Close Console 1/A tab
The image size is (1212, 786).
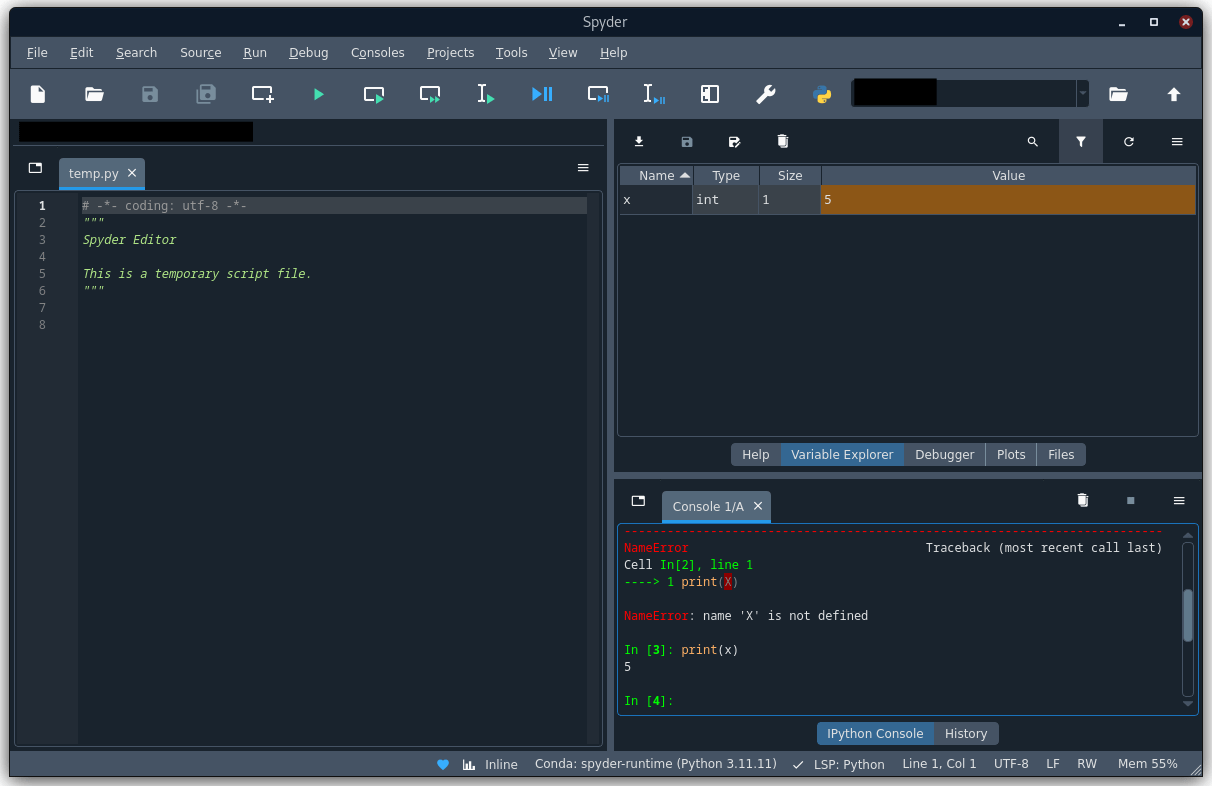[x=758, y=506]
